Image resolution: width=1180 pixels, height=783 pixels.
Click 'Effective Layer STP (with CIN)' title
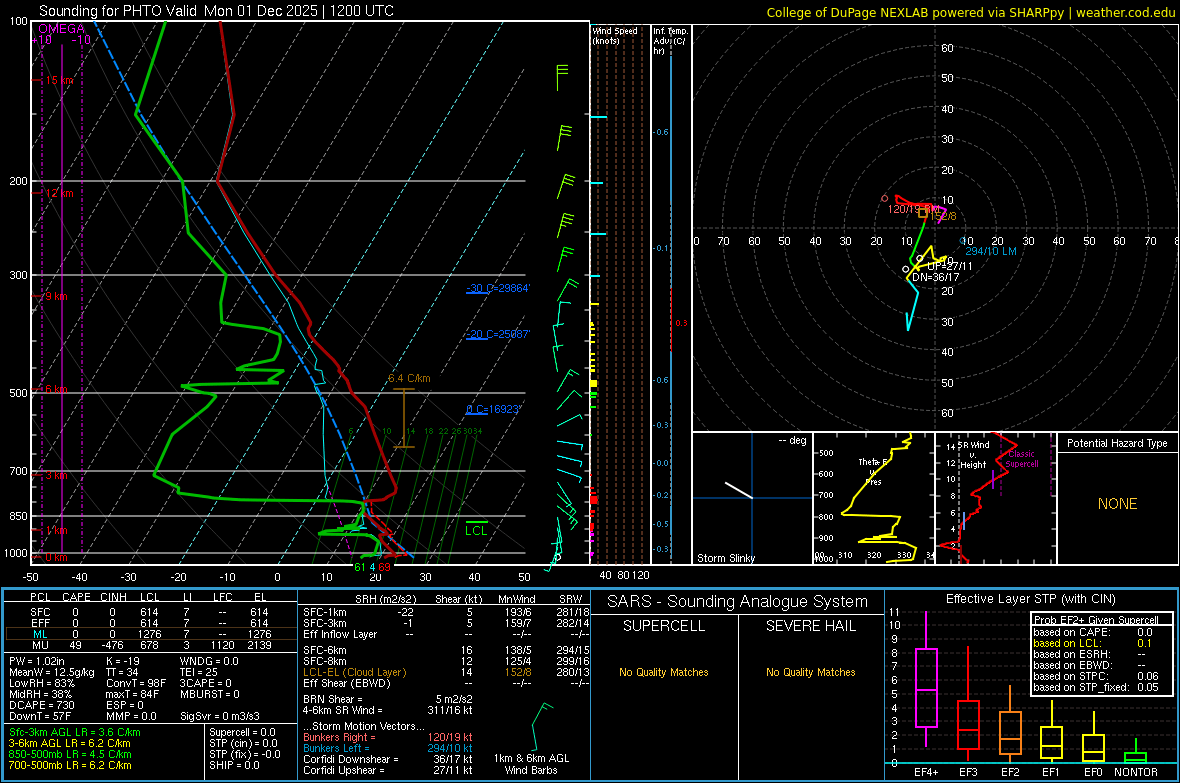click(x=1031, y=599)
